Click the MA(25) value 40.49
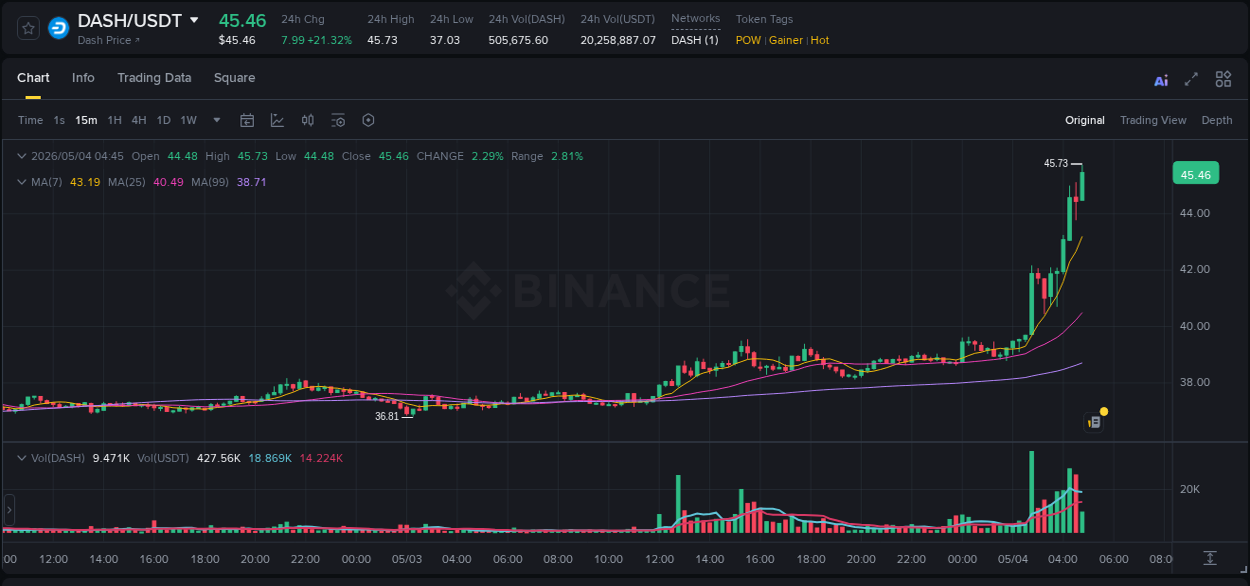 (x=168, y=182)
